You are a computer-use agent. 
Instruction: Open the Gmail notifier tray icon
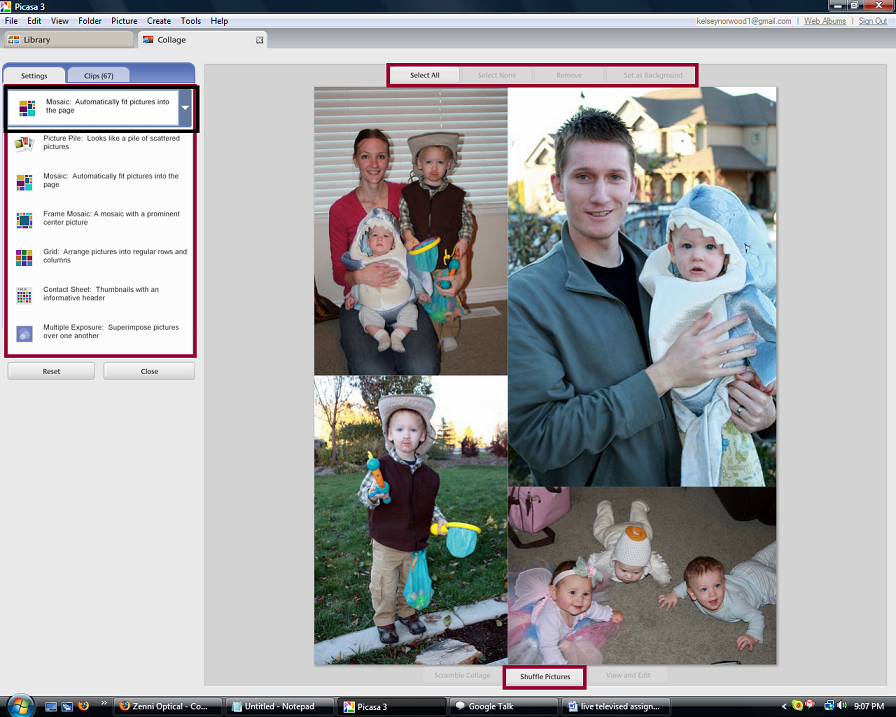[x=810, y=705]
